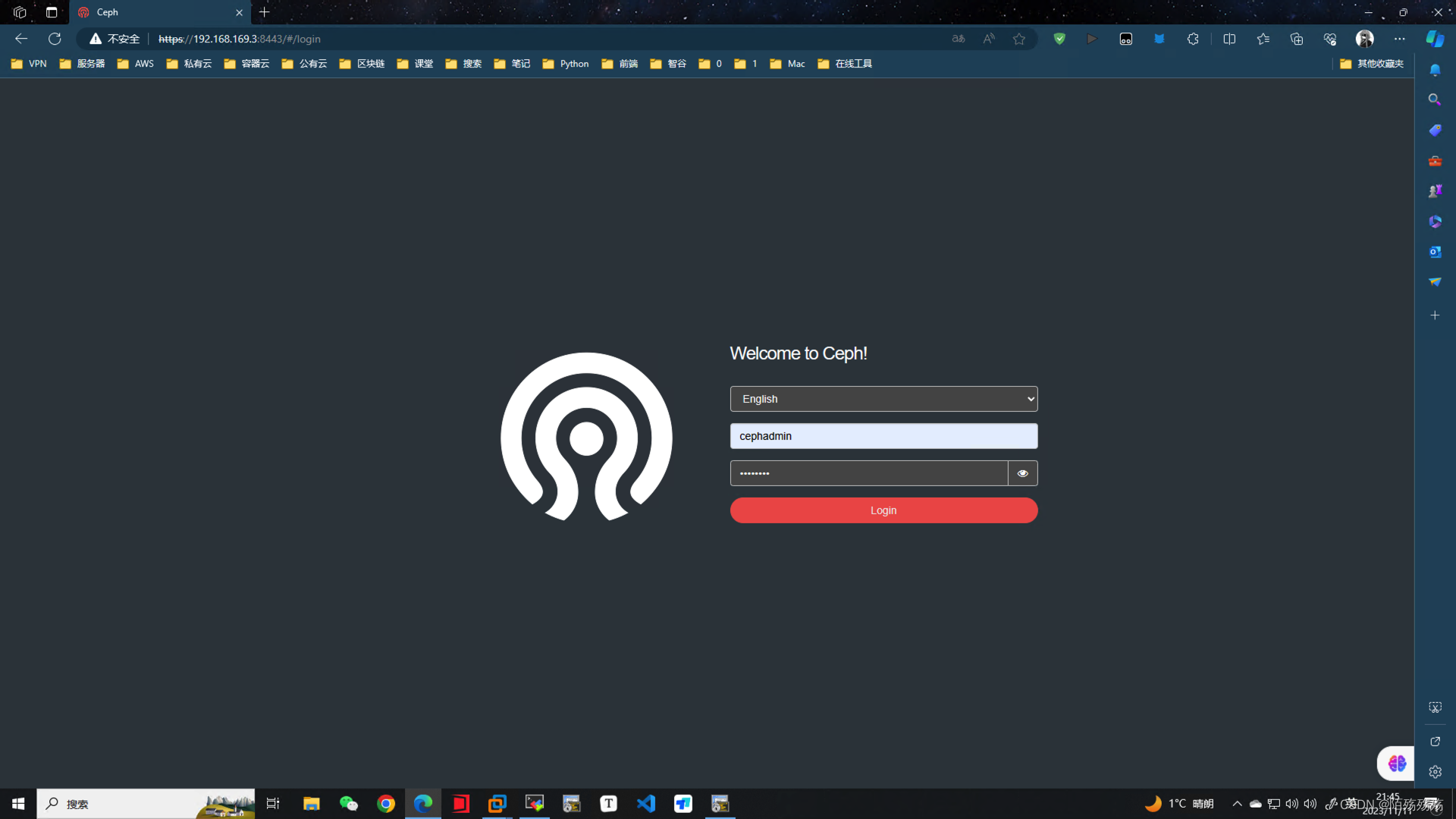The width and height of the screenshot is (1456, 819).
Task: Click the red Login button
Action: [883, 510]
